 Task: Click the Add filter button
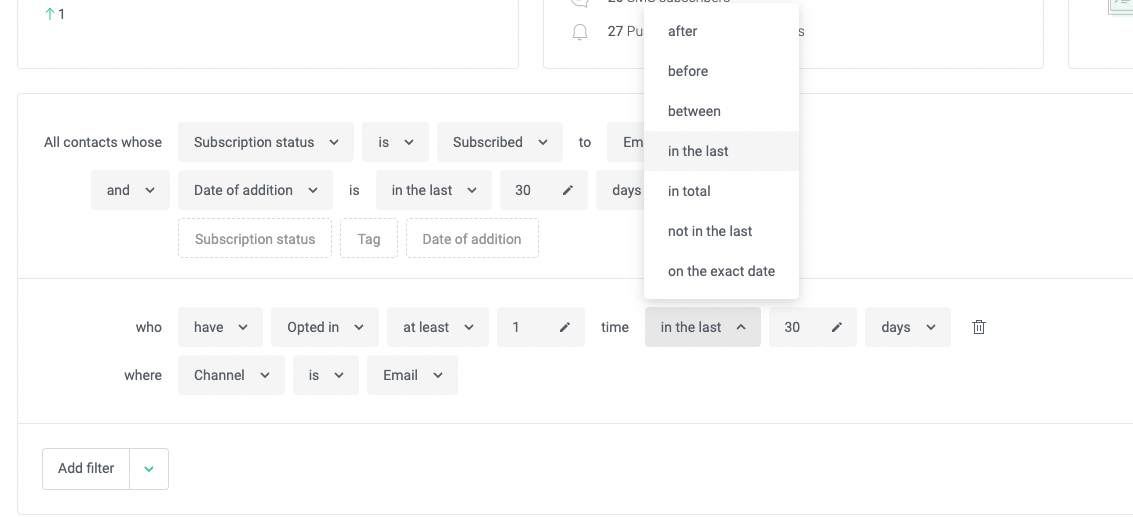pos(86,469)
